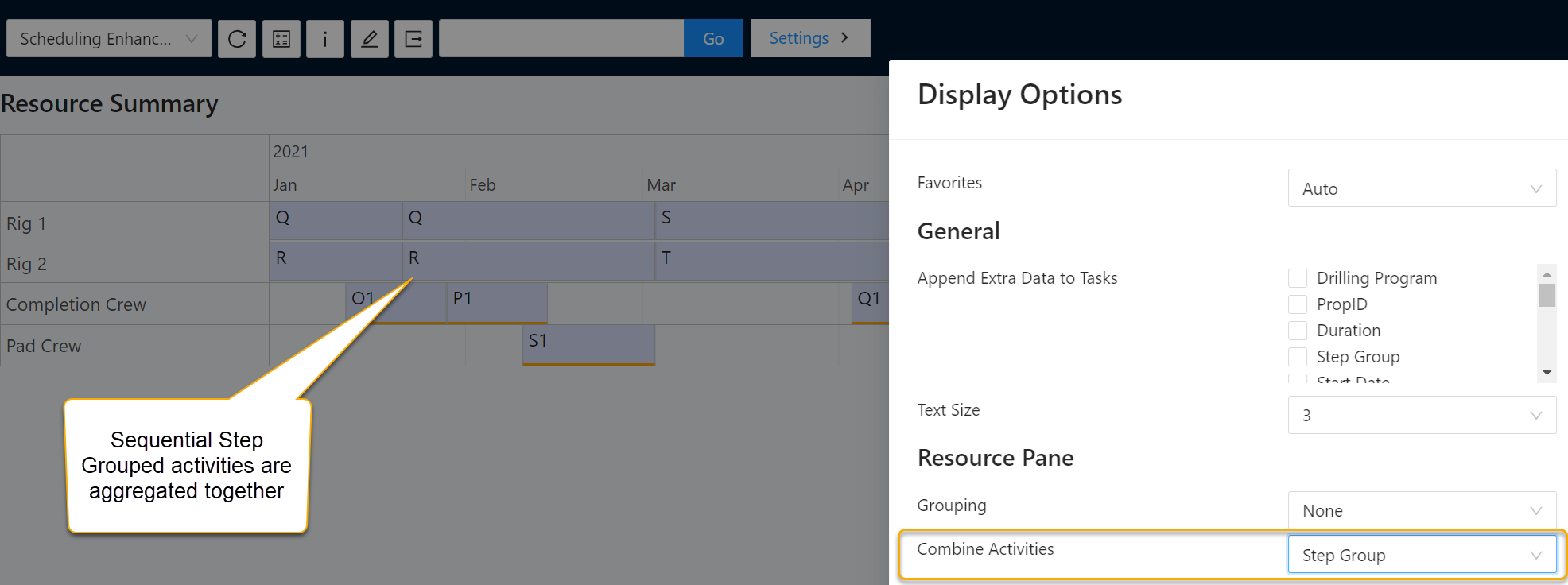The width and height of the screenshot is (1568, 585).
Task: Click the search input field beside Go
Action: pyautogui.click(x=561, y=39)
